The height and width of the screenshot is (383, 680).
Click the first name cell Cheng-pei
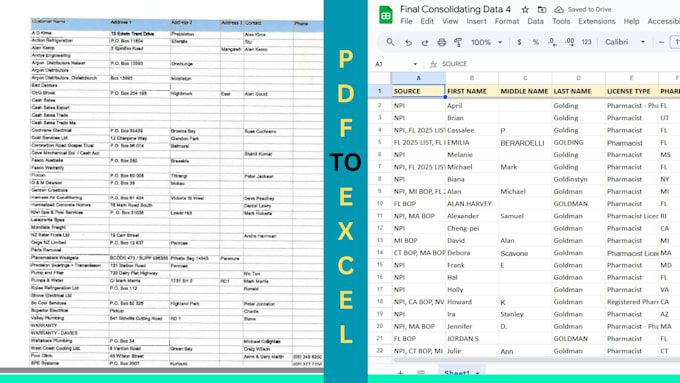tap(472, 228)
